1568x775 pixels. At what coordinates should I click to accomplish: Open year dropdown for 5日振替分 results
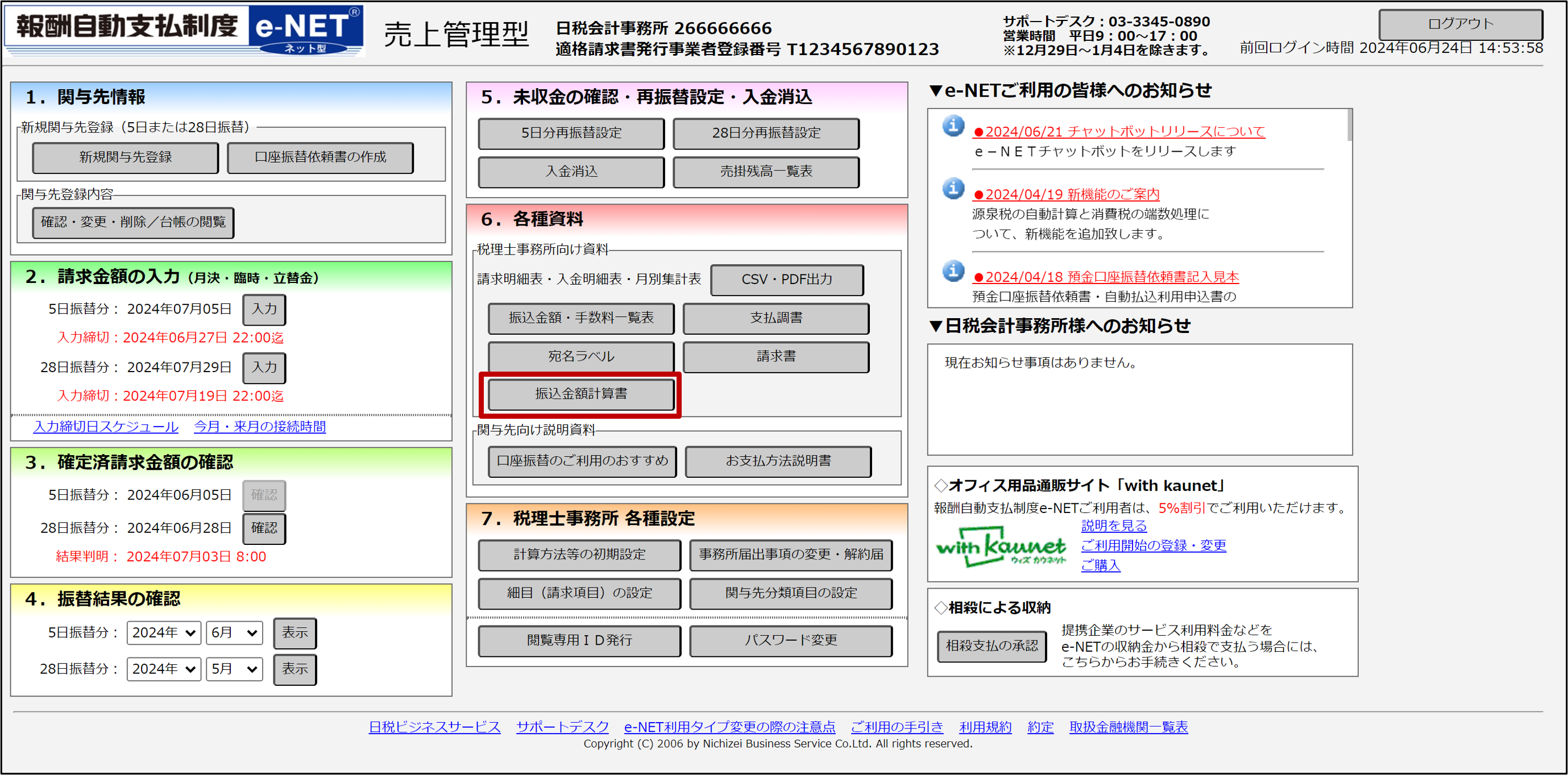click(x=164, y=632)
